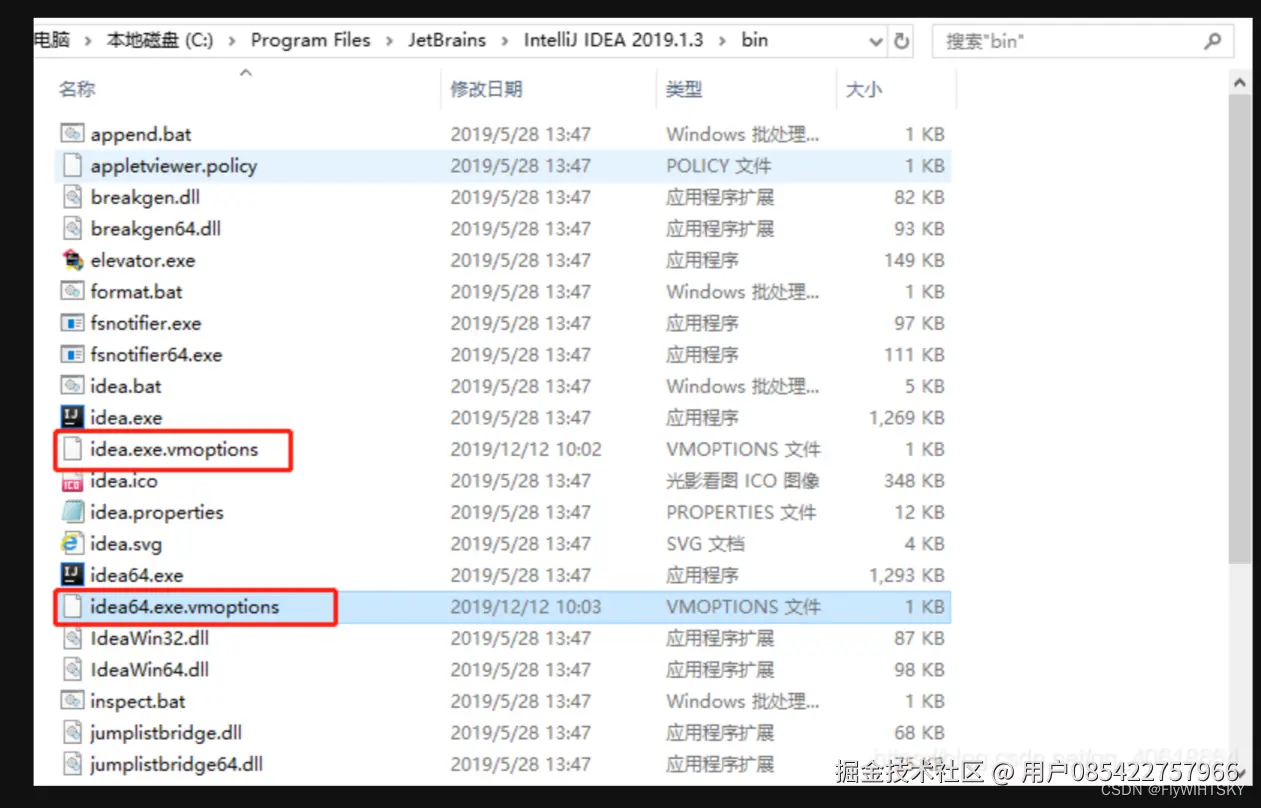Open the address bar history dropdown
This screenshot has width=1261, height=808.
click(876, 42)
